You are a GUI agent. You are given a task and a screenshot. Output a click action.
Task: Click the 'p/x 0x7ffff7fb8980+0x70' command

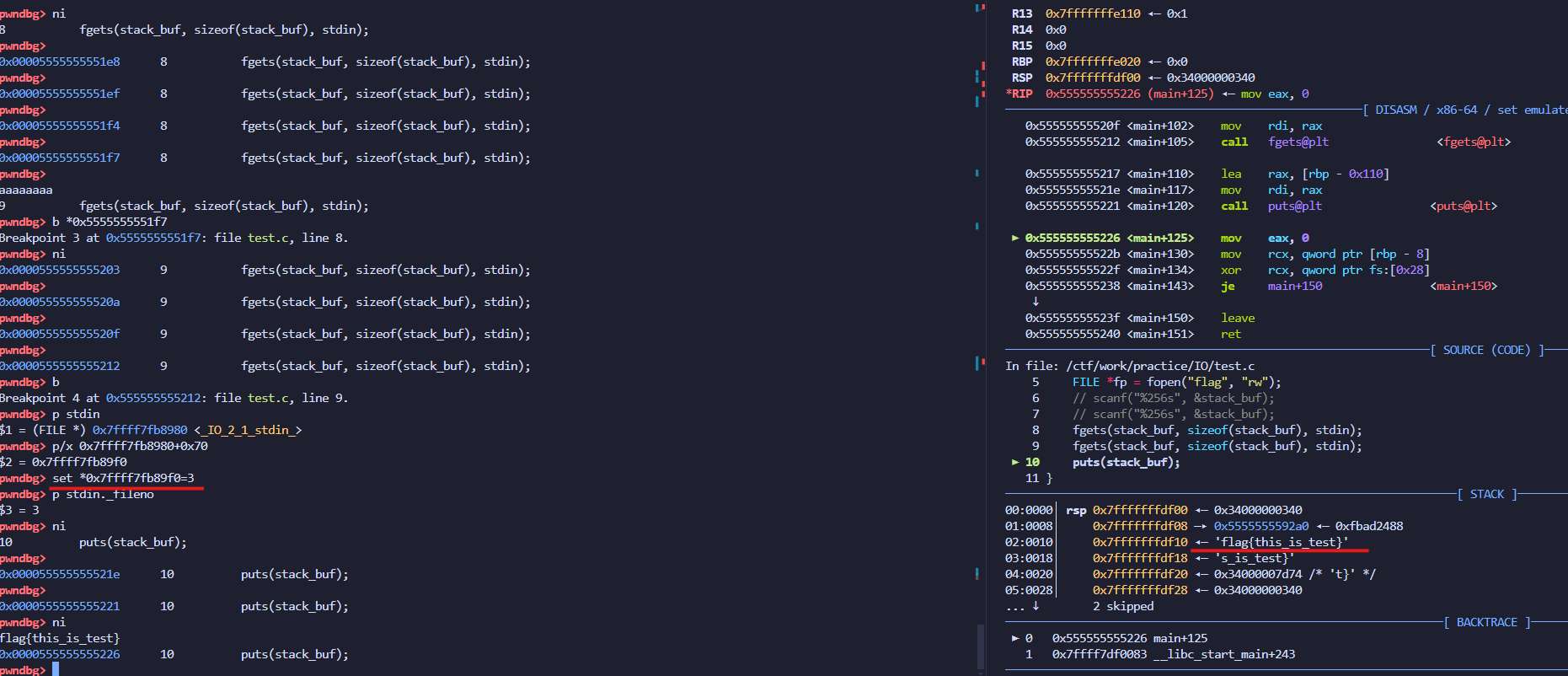point(130,446)
